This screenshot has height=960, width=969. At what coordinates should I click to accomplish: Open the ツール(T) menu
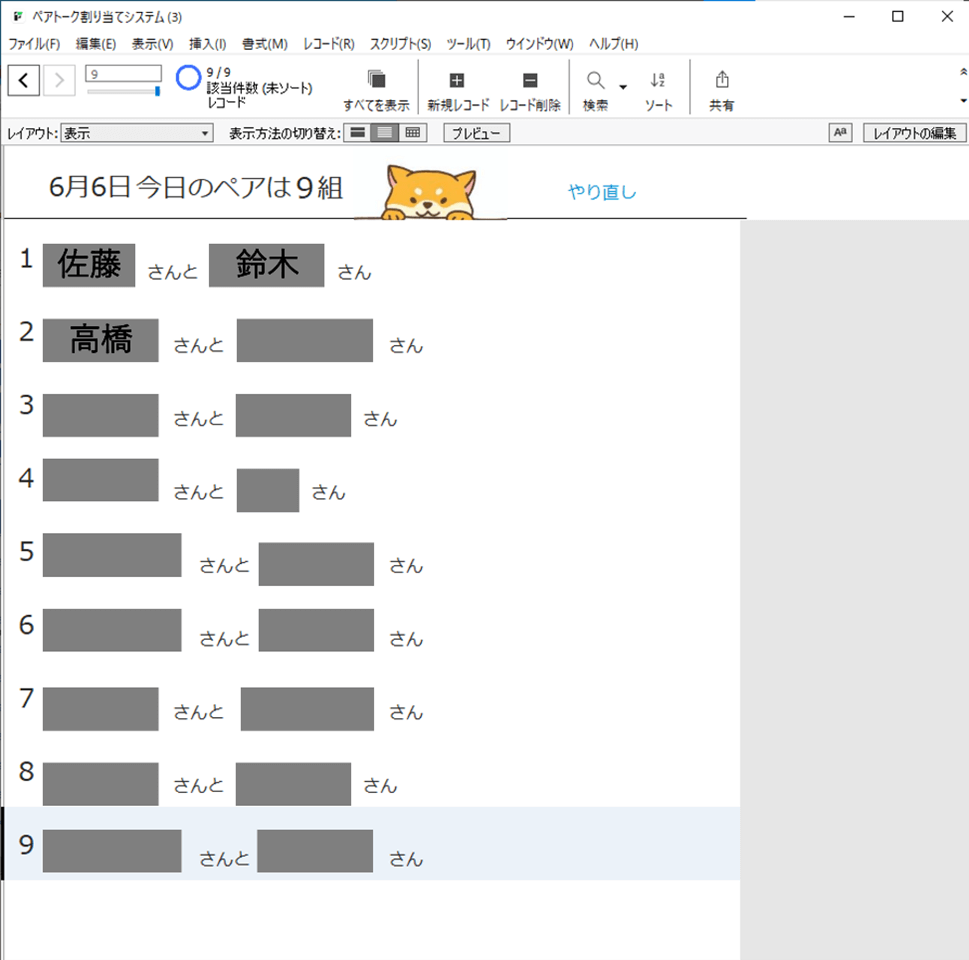468,44
